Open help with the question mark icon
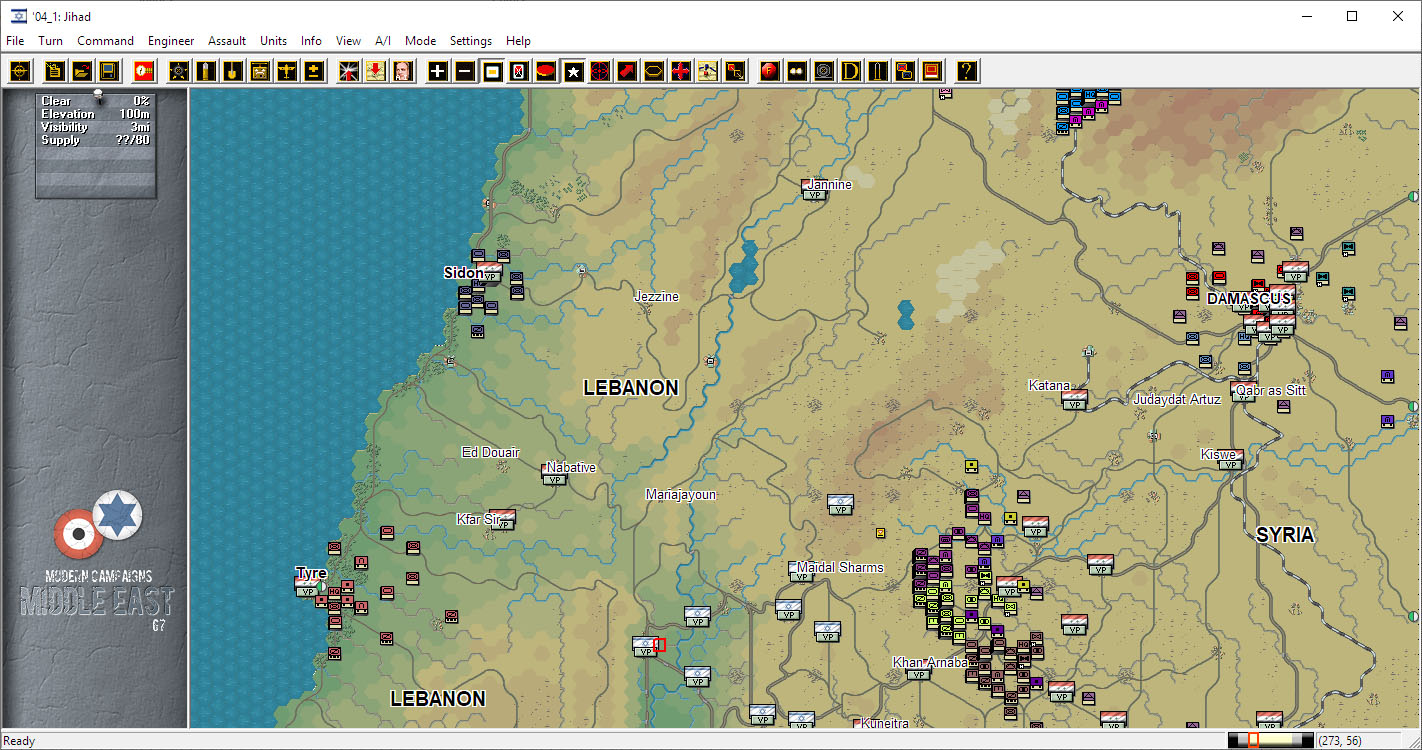1422x750 pixels. coord(967,71)
